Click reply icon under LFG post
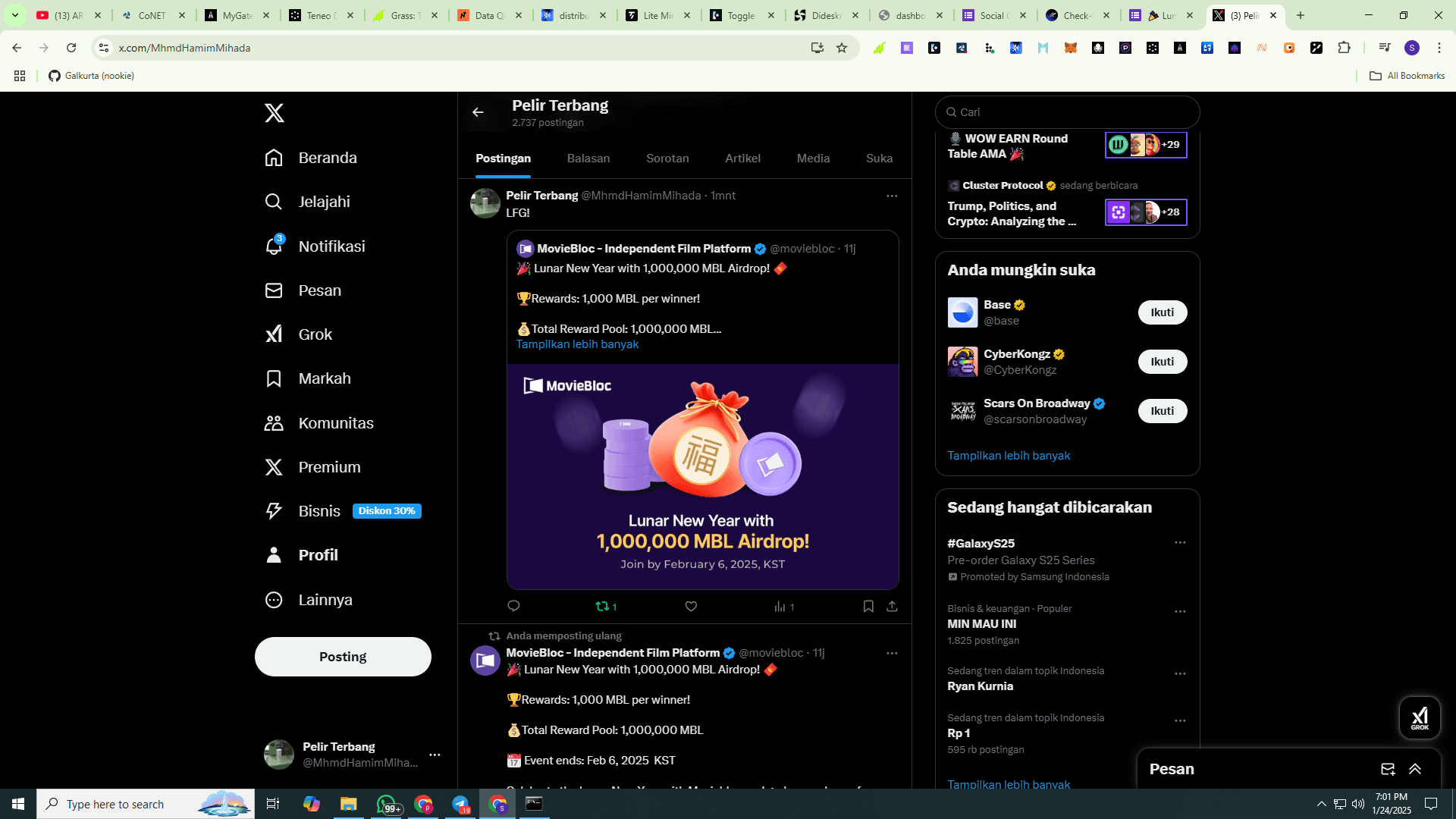1456x819 pixels. coord(513,606)
